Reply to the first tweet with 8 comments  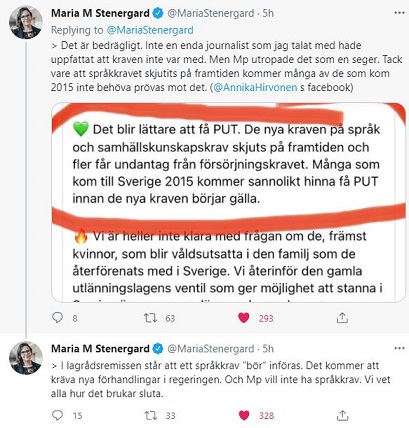(58, 318)
